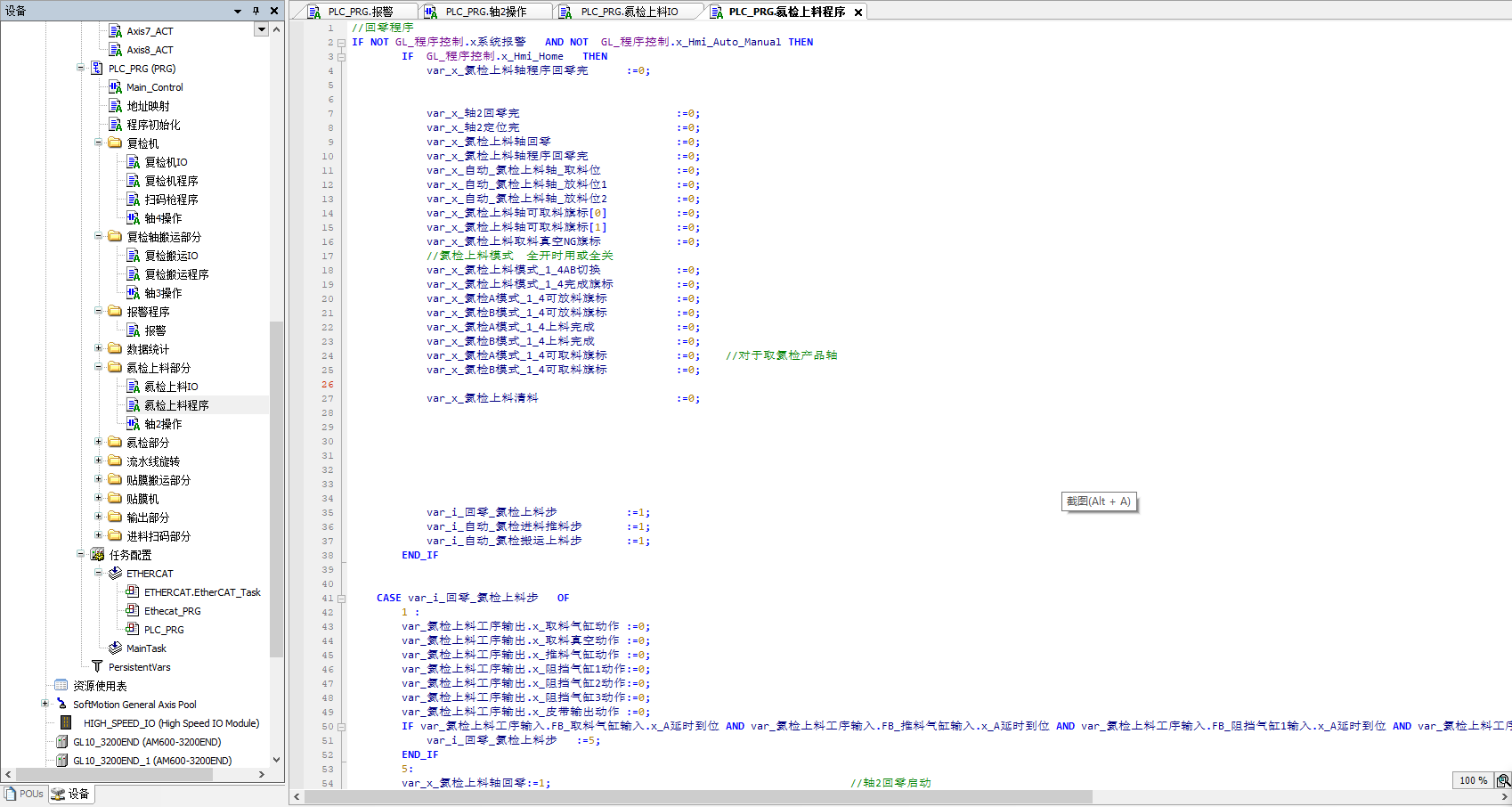Click the editor's horizontal scrollbar
The image size is (1512, 807).
pyautogui.click(x=698, y=797)
